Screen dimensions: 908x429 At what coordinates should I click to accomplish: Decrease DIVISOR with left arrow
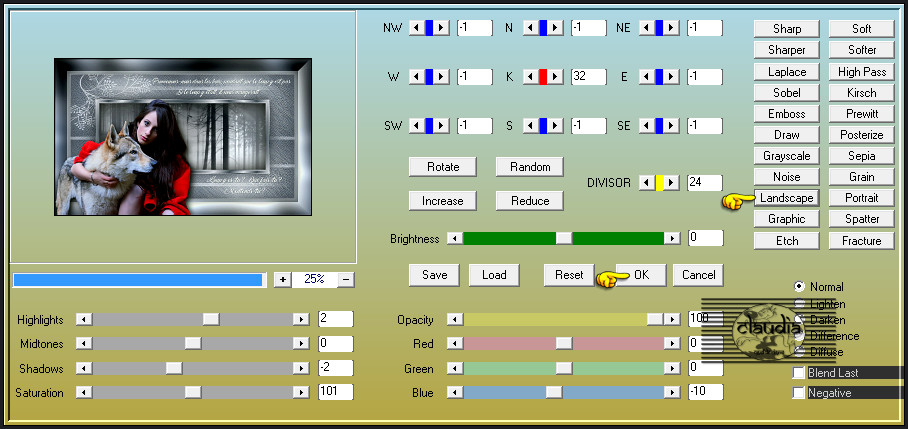646,183
